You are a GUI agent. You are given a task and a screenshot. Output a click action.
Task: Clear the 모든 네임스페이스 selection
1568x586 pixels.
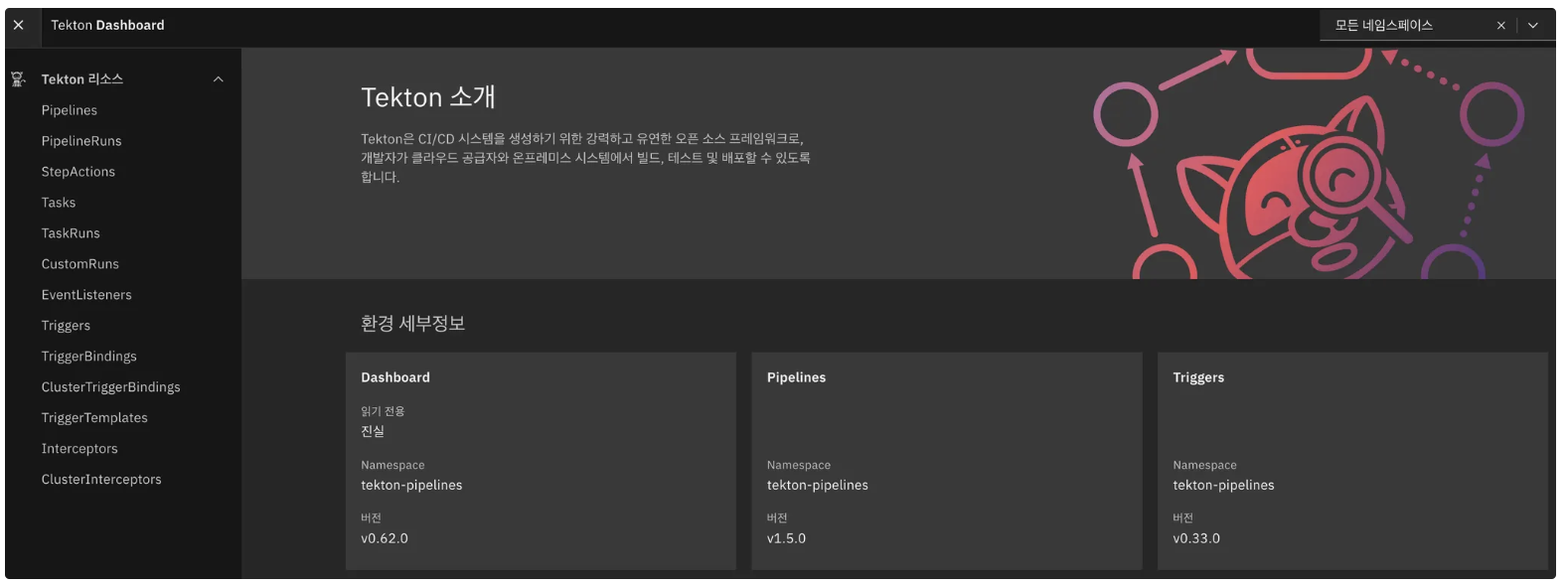pyautogui.click(x=1500, y=26)
